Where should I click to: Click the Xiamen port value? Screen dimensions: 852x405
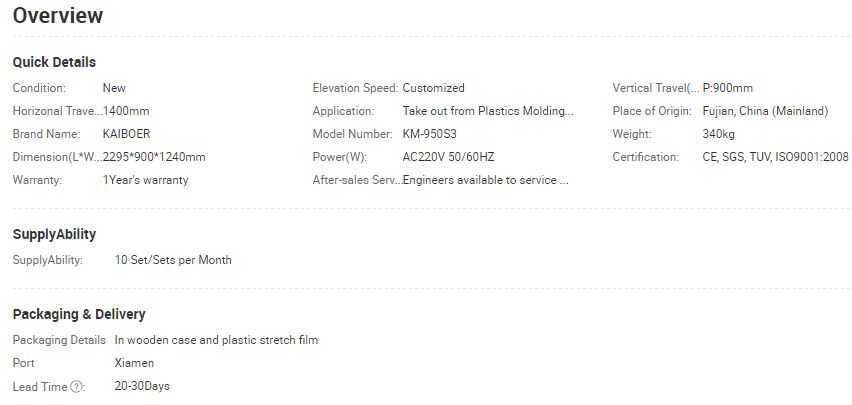pos(134,363)
